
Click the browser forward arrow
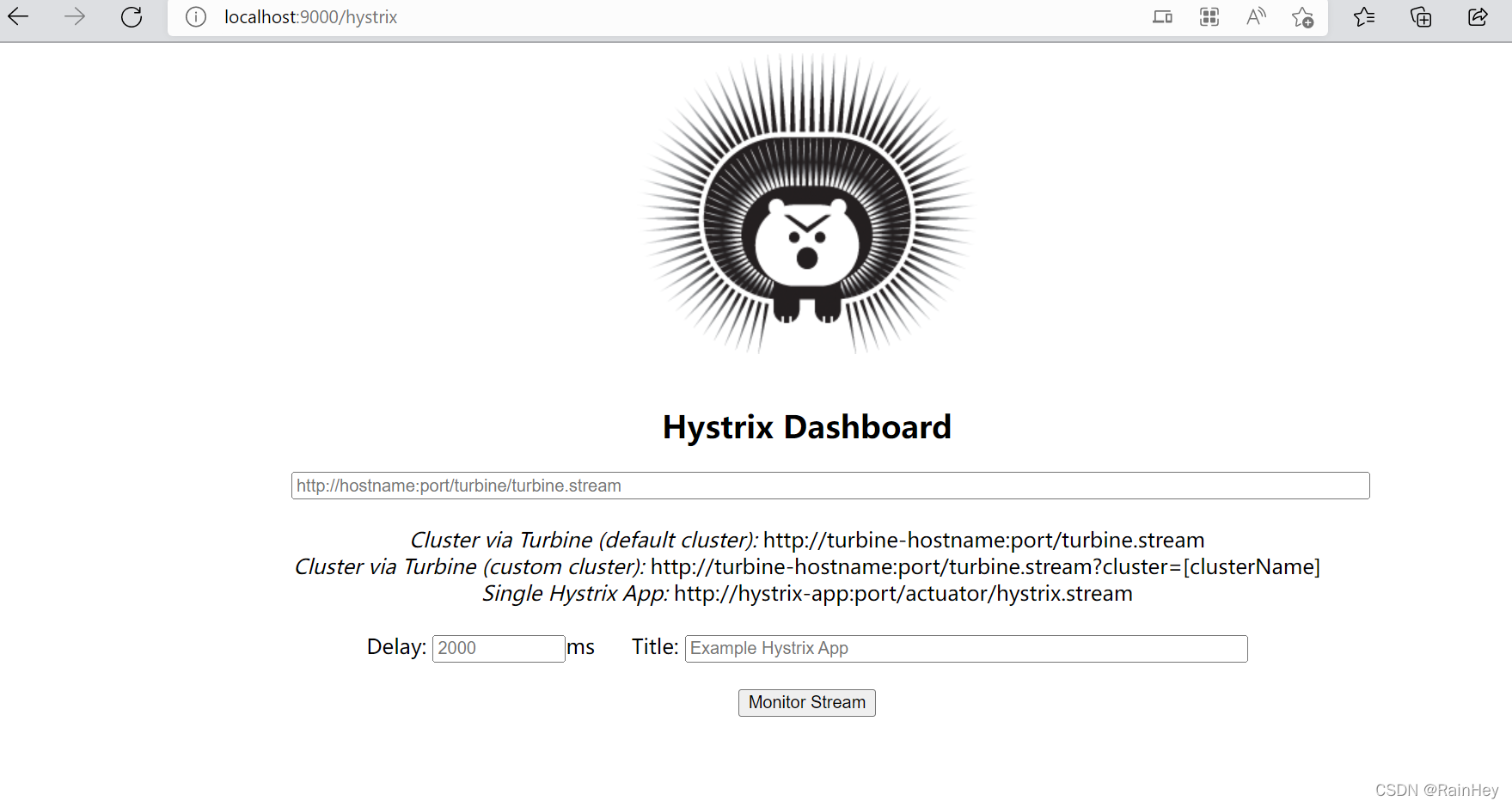tap(75, 16)
